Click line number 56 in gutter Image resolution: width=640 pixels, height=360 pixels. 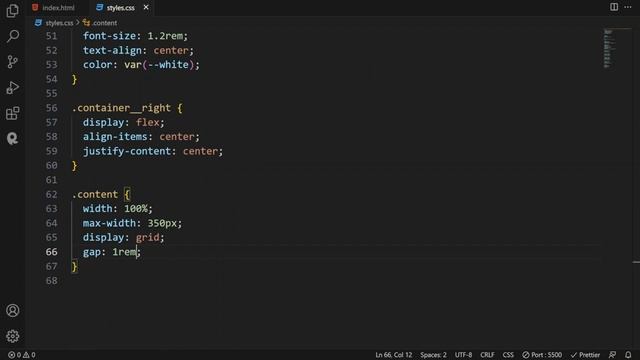[51, 108]
